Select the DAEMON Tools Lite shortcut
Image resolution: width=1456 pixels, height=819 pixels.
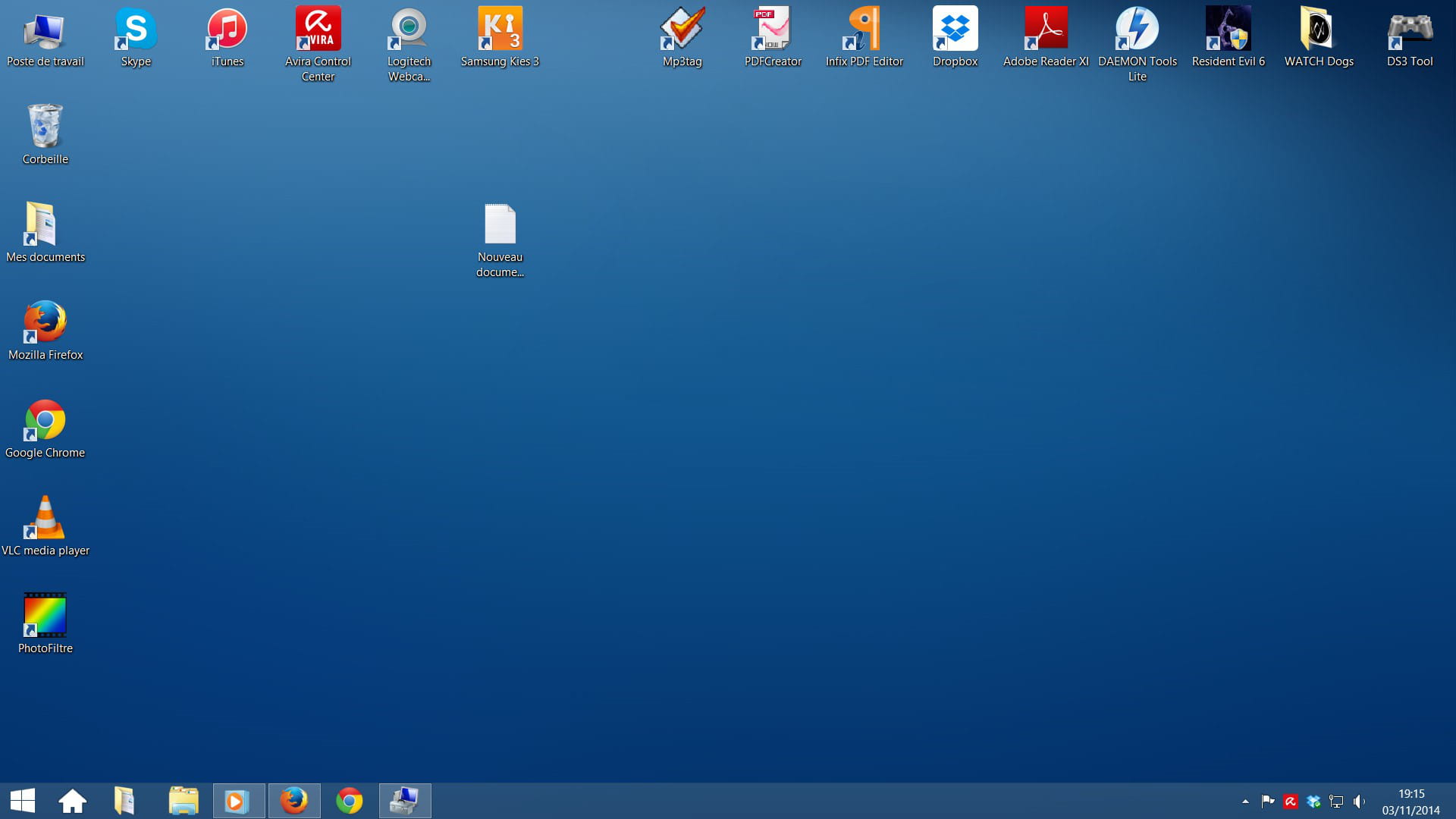point(1137,45)
